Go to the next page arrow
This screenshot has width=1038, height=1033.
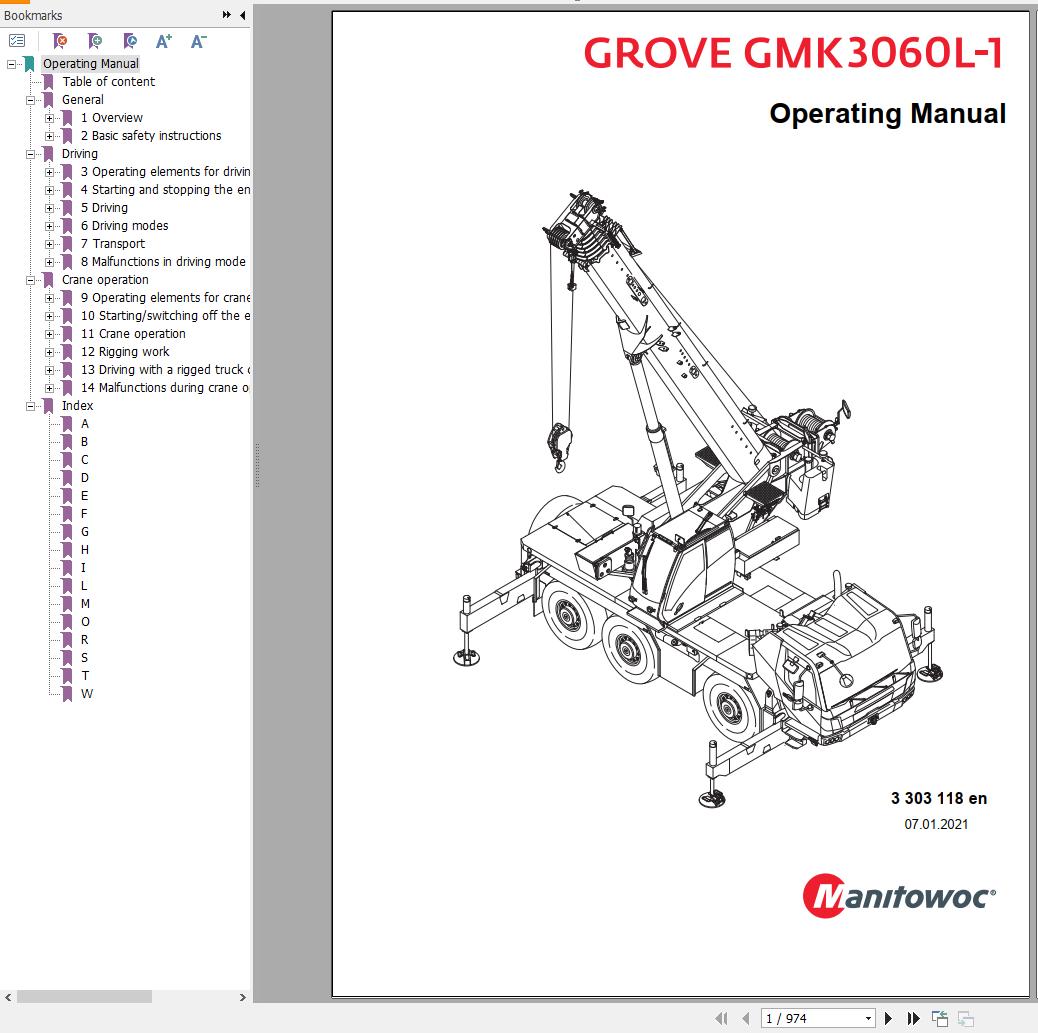coord(888,1018)
